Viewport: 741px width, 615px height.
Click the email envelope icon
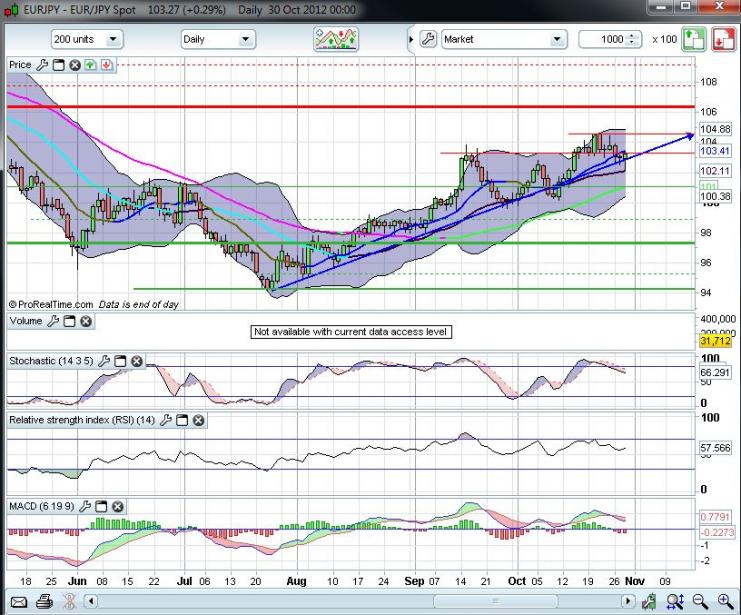click(x=17, y=601)
